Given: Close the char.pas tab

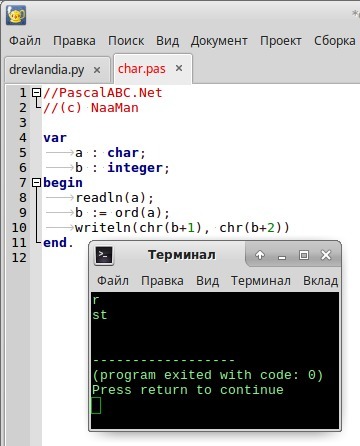Looking at the screenshot, I should [179, 68].
